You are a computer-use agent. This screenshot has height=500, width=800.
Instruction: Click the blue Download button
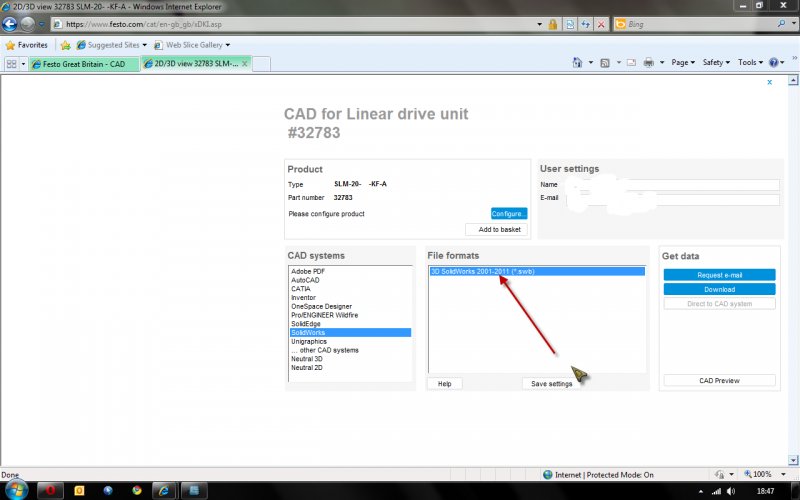tap(719, 289)
